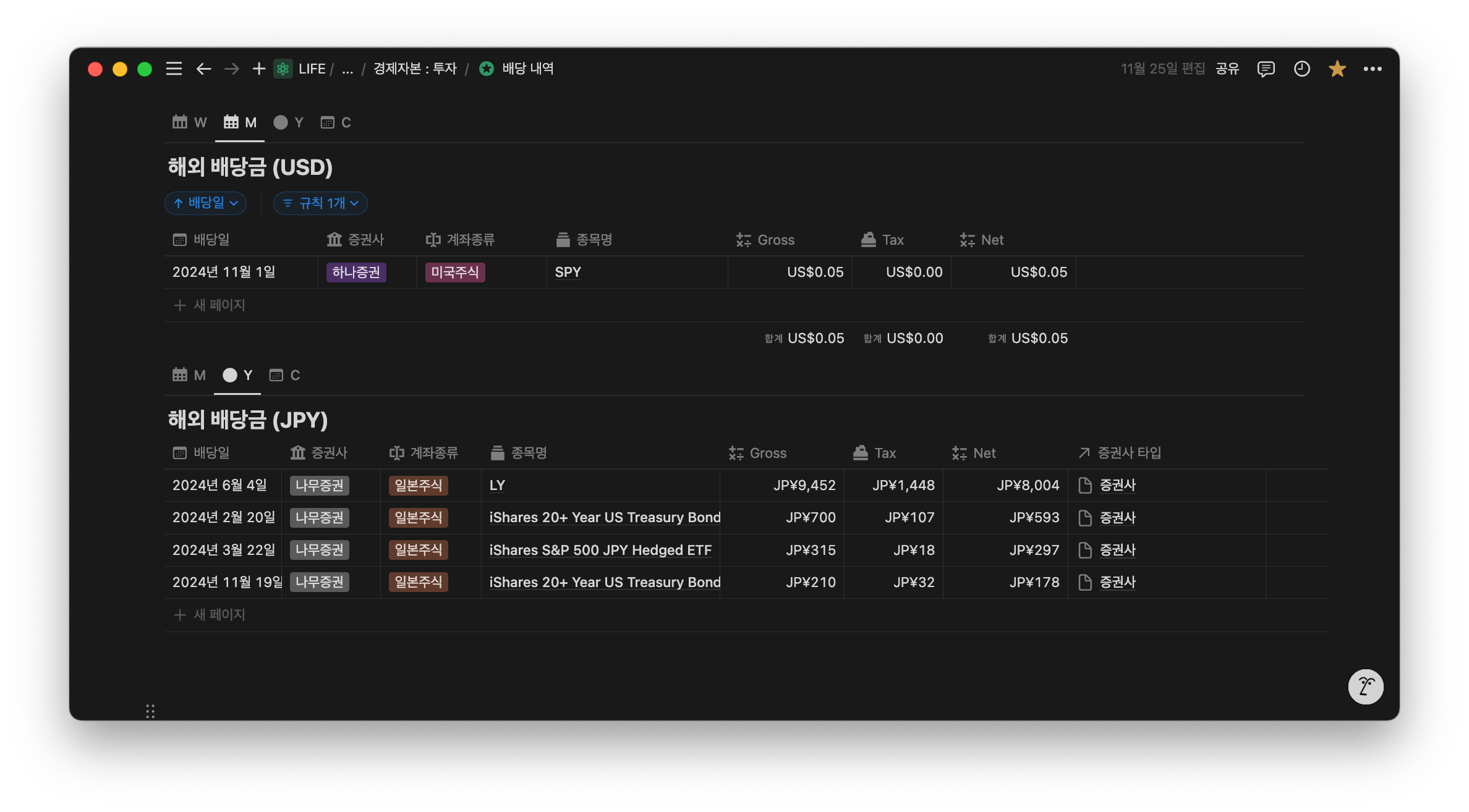Expand the 규칙 1개 filter dropdown

(x=320, y=203)
